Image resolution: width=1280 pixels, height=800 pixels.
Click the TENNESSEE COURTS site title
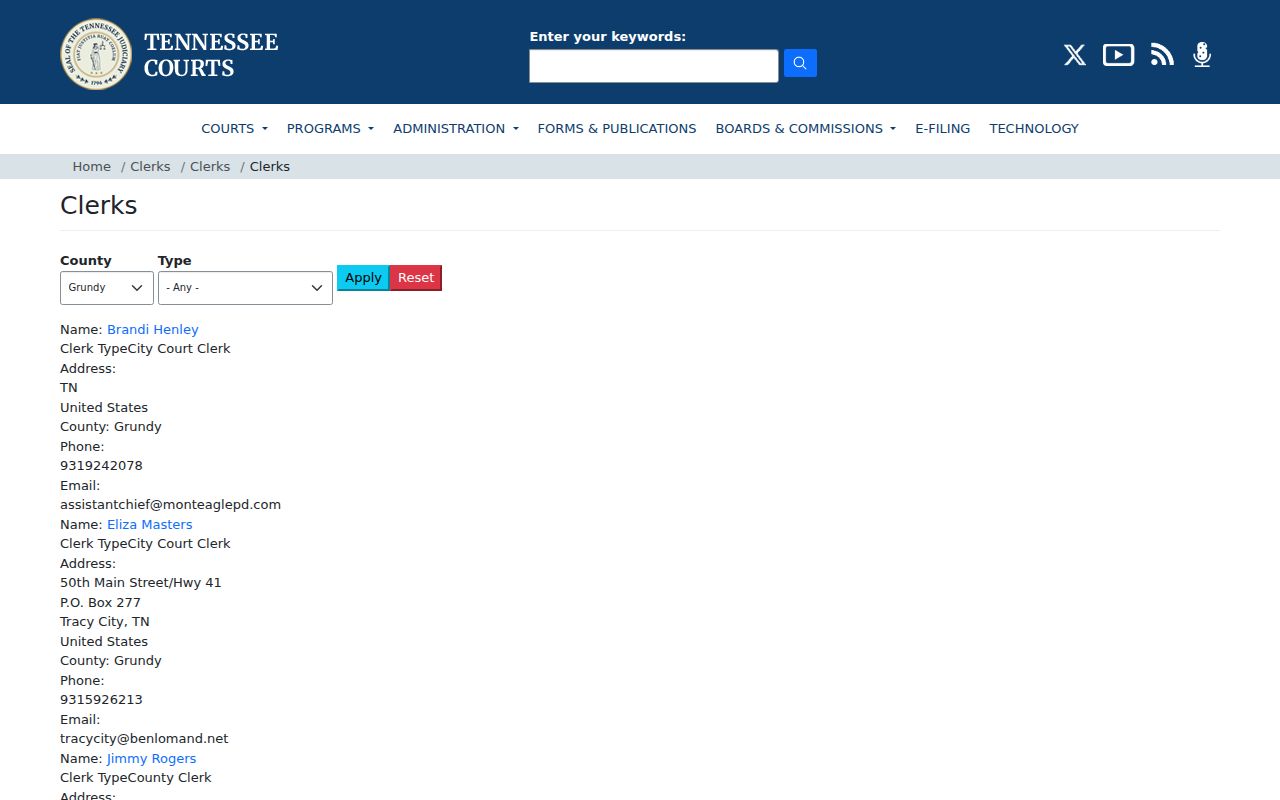[211, 55]
